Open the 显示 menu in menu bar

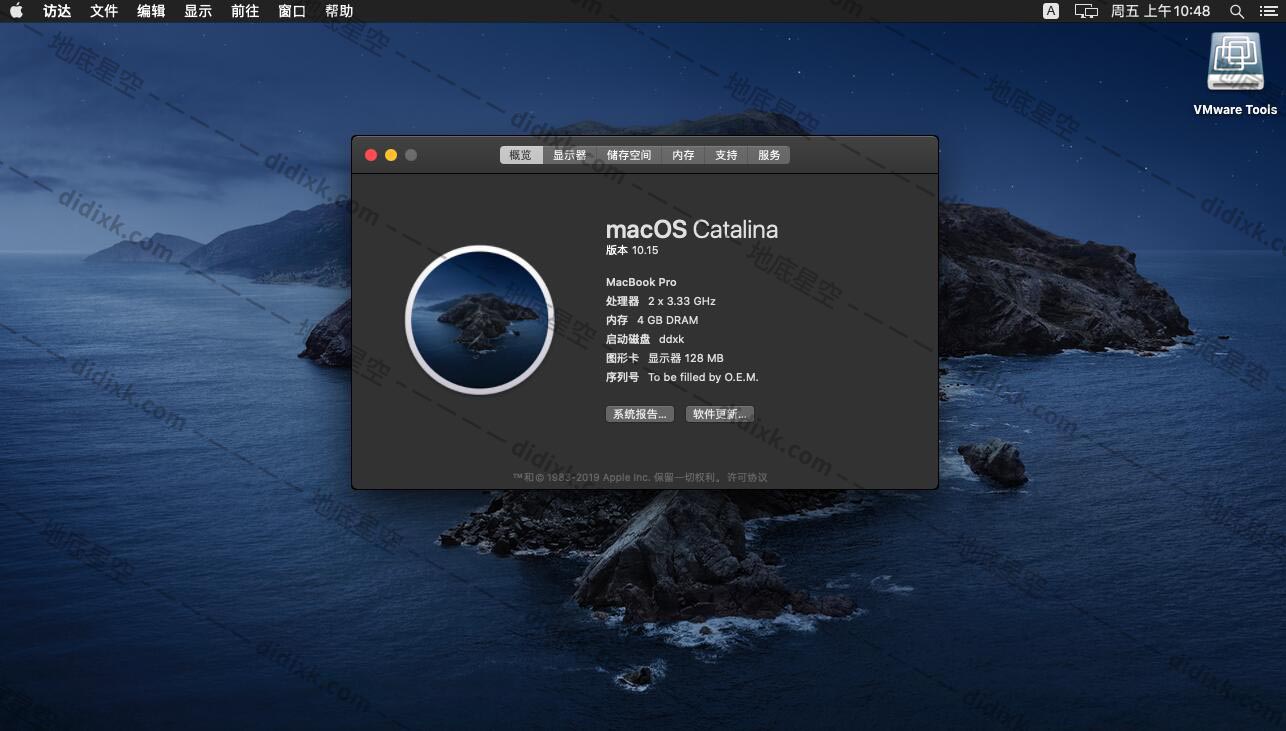point(198,11)
